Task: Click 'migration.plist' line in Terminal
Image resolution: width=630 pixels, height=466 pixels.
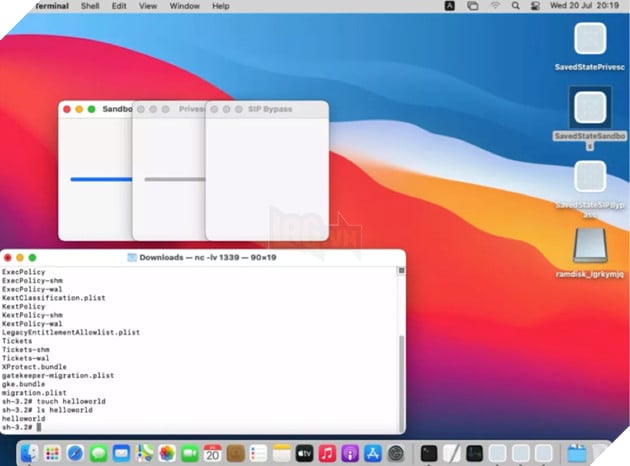Action: pos(34,393)
